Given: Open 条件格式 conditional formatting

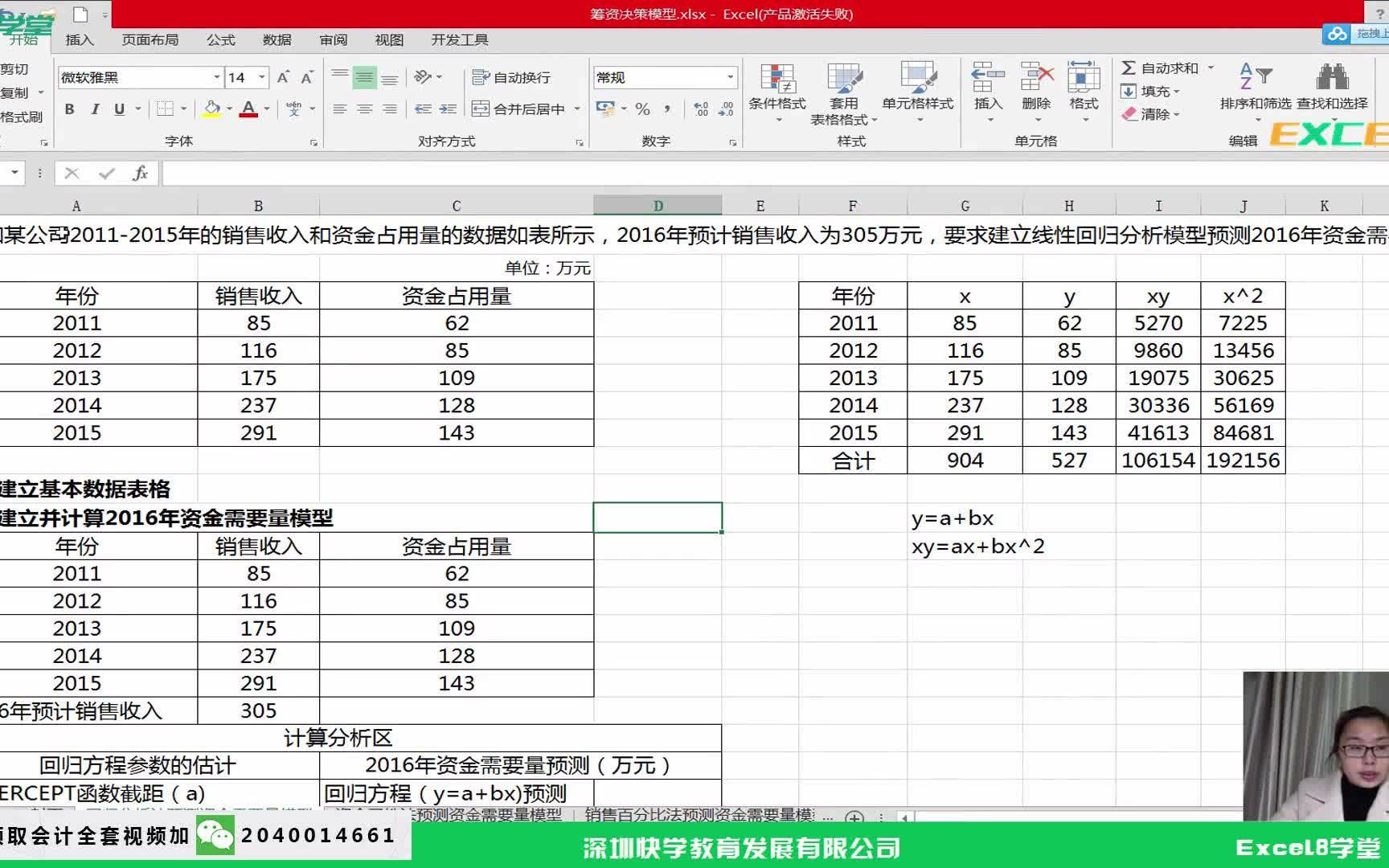Looking at the screenshot, I should tap(777, 92).
